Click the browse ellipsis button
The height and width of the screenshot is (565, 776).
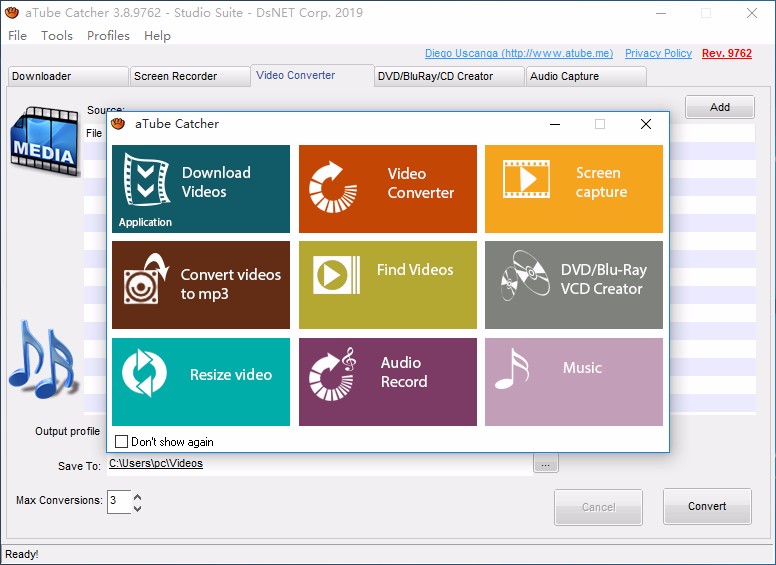click(x=545, y=464)
